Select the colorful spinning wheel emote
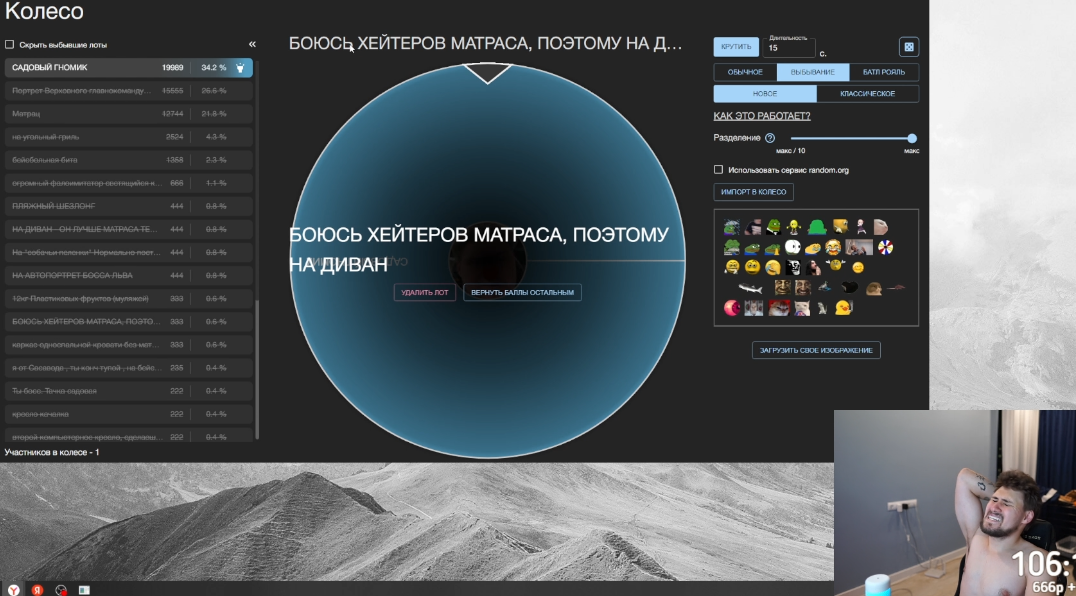The height and width of the screenshot is (596, 1076). pyautogui.click(x=886, y=248)
